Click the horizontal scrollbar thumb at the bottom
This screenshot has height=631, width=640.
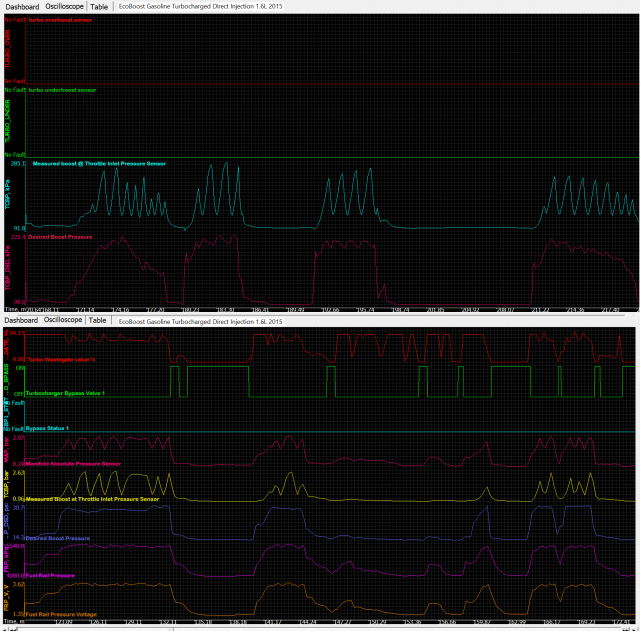coord(96,629)
